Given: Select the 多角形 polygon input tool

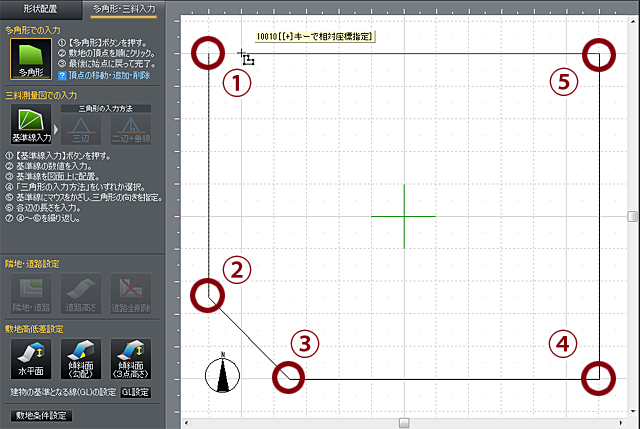Looking at the screenshot, I should pyautogui.click(x=31, y=59).
